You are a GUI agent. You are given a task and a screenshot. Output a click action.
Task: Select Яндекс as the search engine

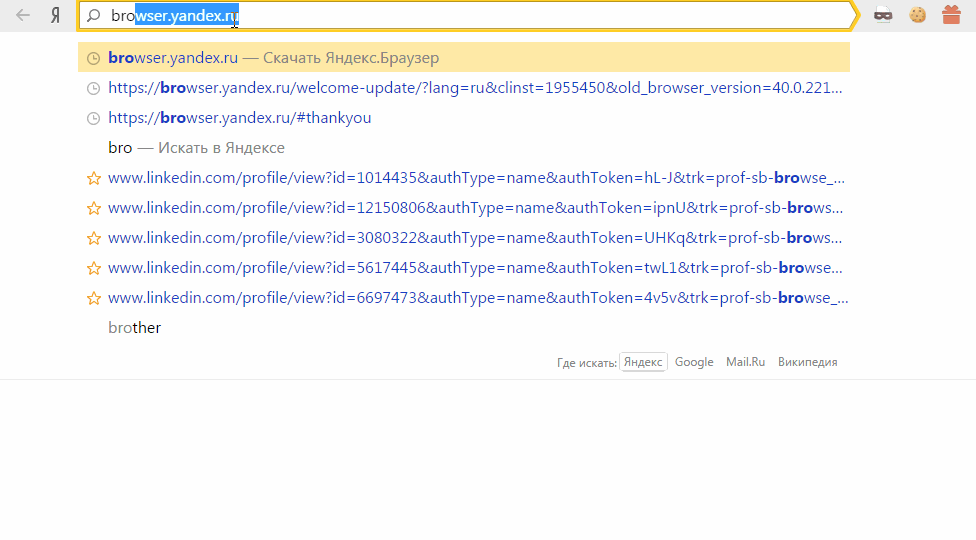tap(643, 361)
